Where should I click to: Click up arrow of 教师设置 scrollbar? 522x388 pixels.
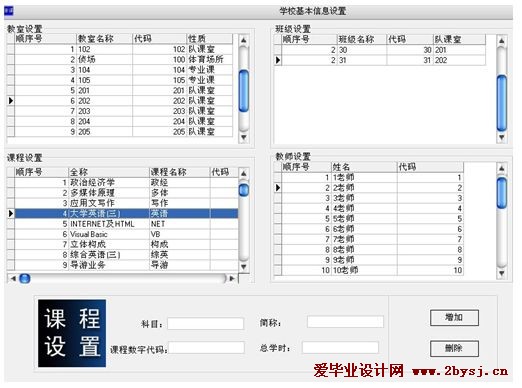click(x=501, y=168)
